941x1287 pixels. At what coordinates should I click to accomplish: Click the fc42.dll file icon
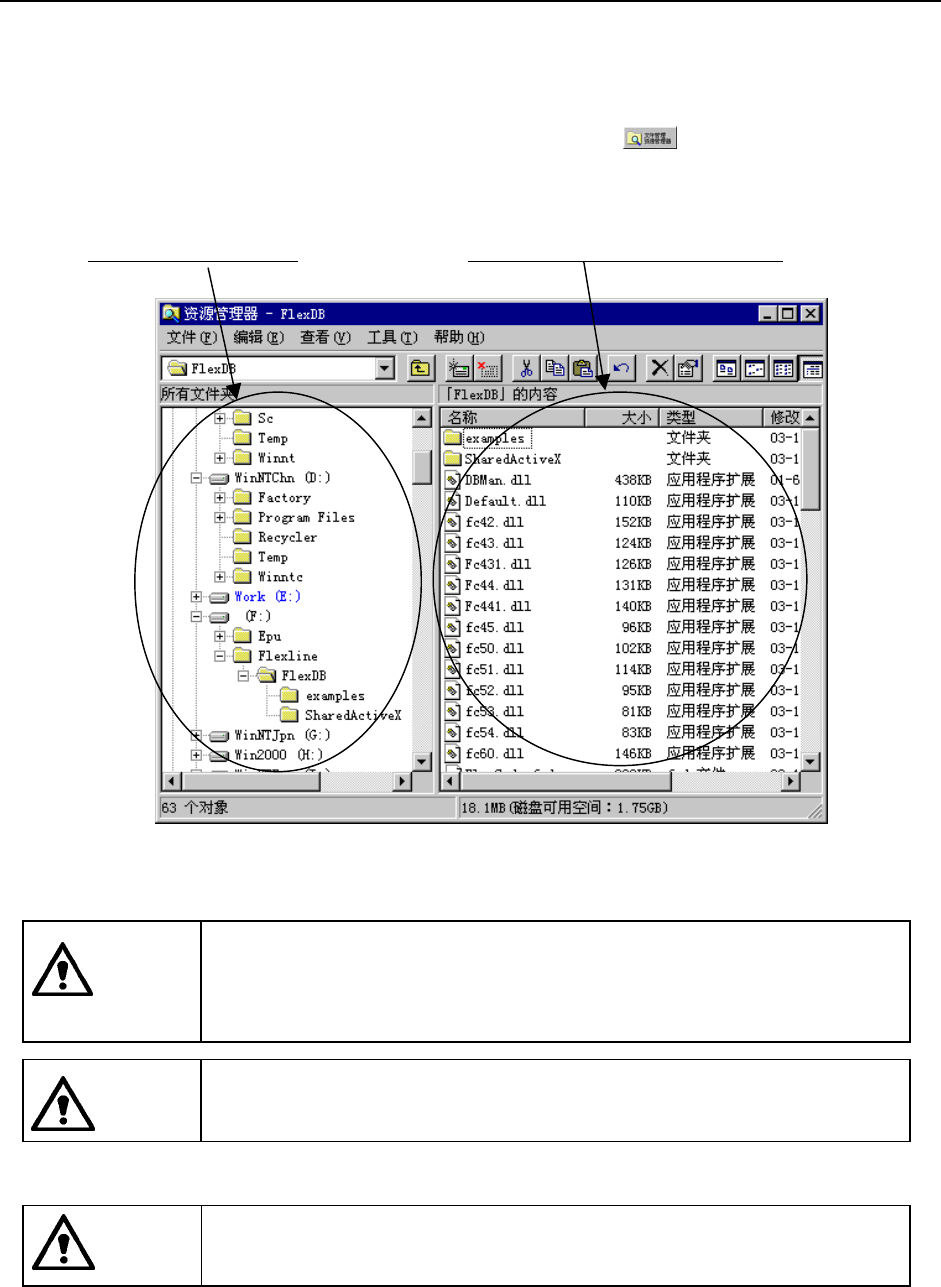(453, 522)
